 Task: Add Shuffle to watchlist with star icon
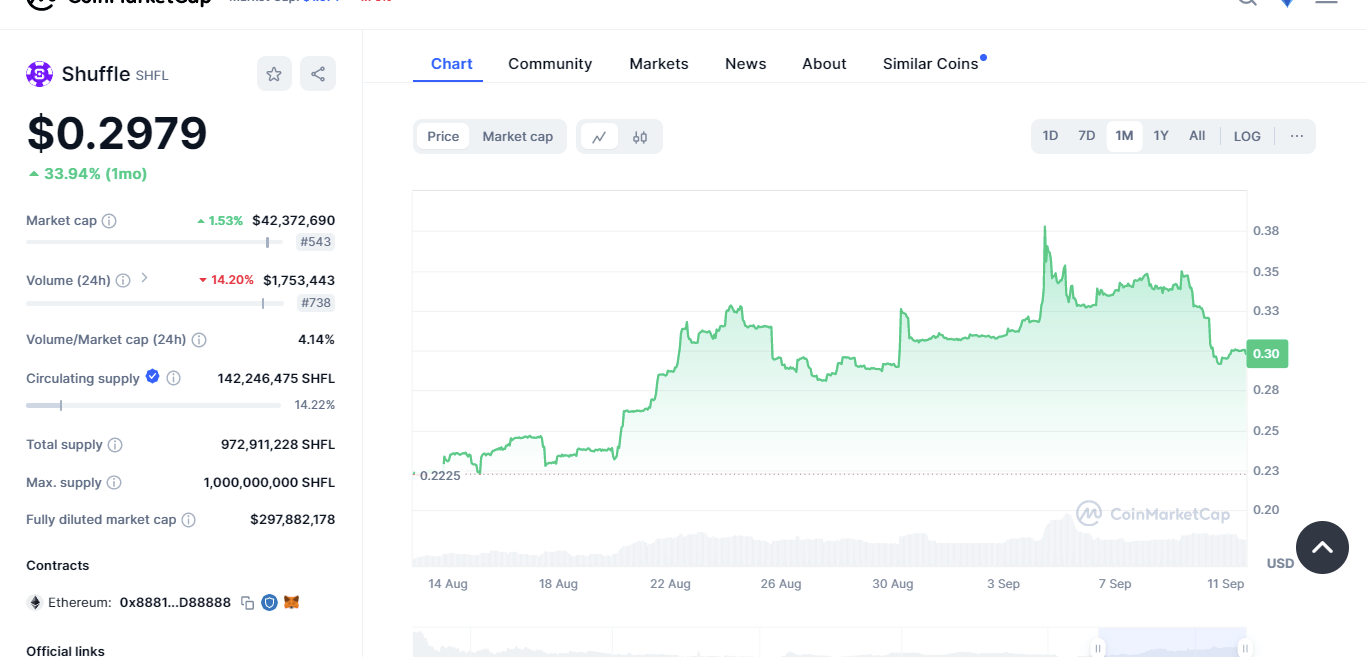274,74
